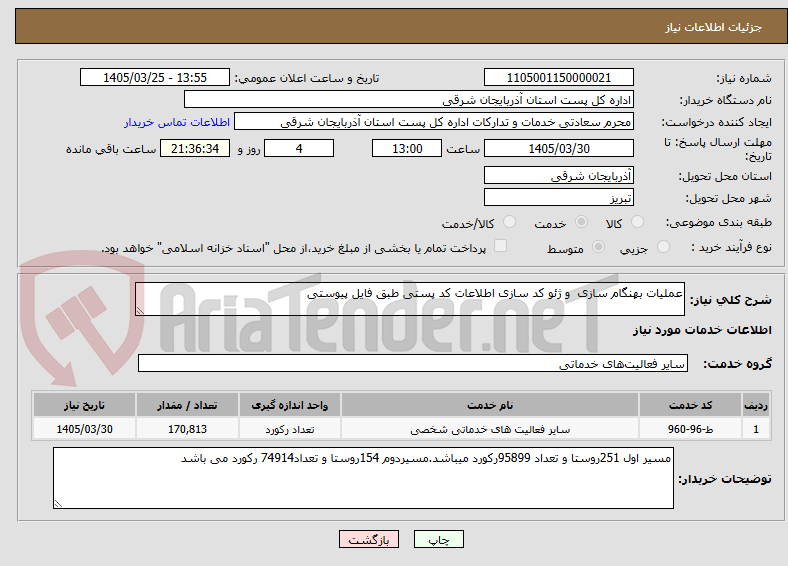The height and width of the screenshot is (566, 788).
Task: Click the resize handle of description textarea
Action: click(x=140, y=311)
